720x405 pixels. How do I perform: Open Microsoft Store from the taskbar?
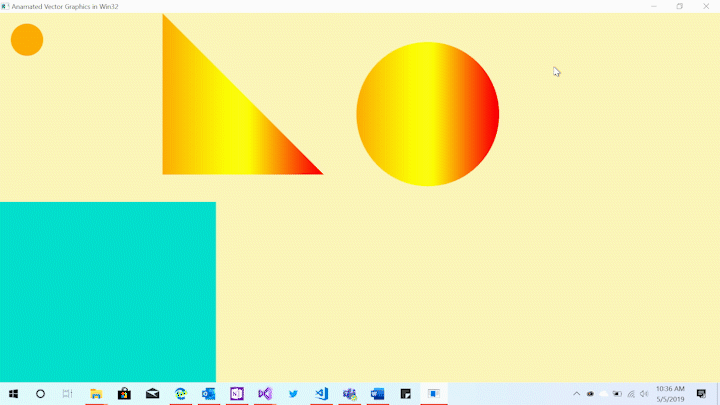(124, 394)
